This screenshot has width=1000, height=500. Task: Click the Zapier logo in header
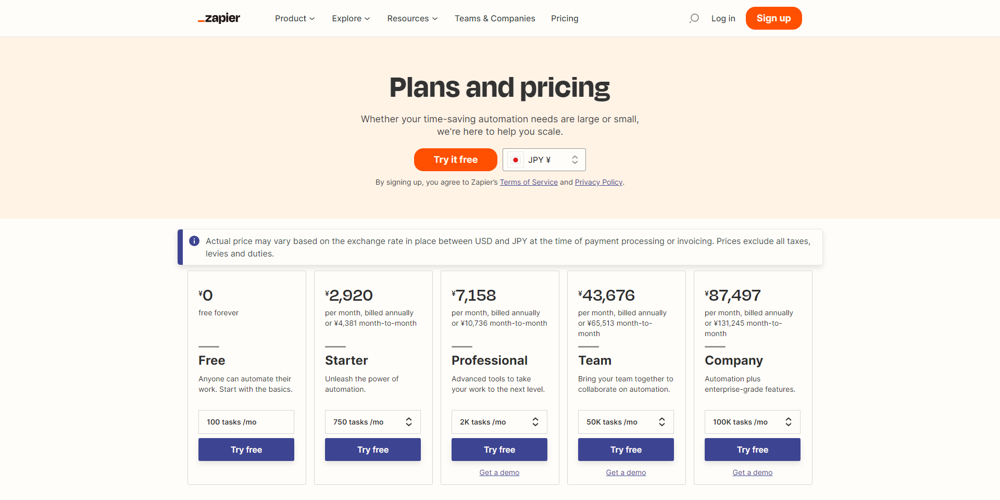tap(219, 18)
